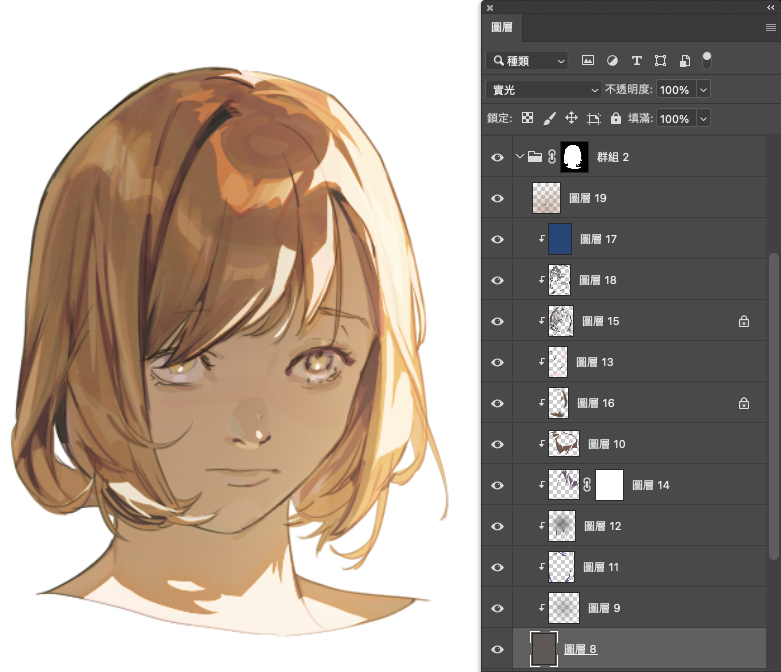
Task: Open the 實光 blend mode dropdown
Action: pos(543,90)
